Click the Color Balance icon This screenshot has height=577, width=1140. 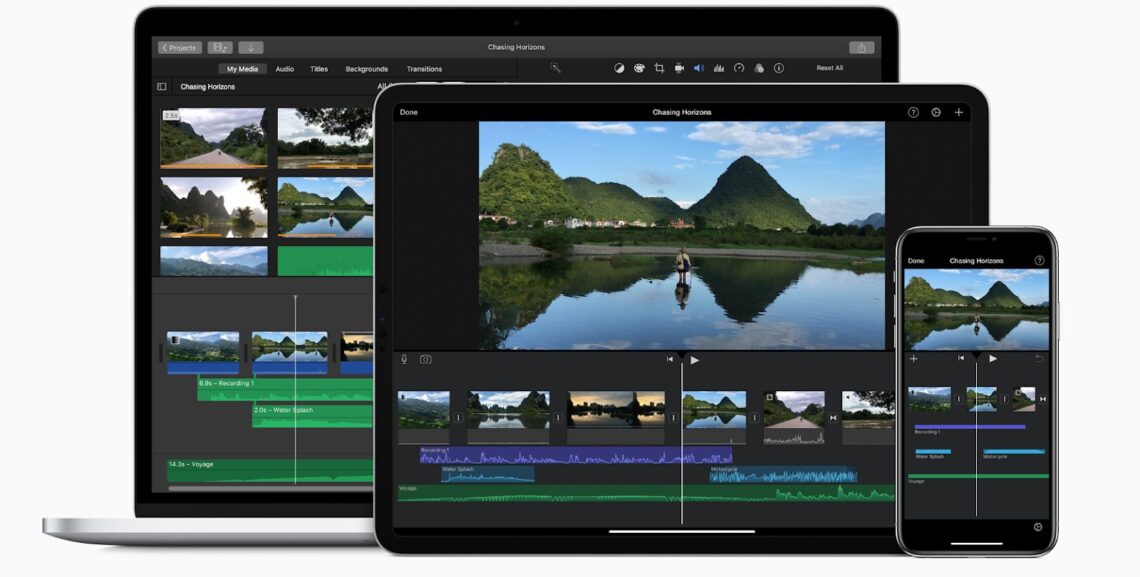point(618,68)
